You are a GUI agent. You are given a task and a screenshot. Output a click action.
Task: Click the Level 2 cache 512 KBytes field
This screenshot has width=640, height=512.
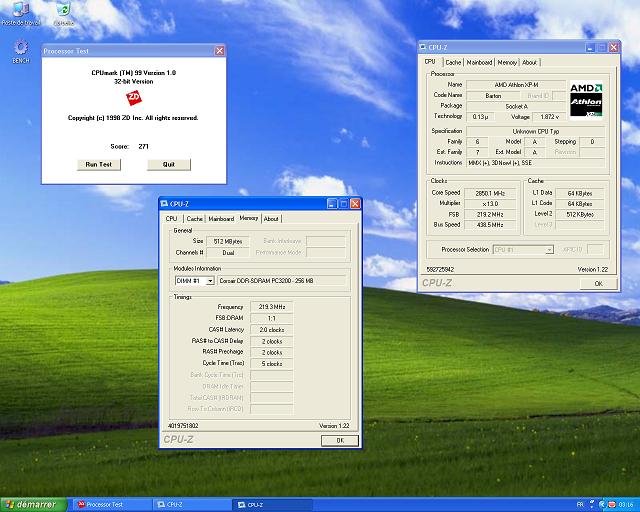(x=580, y=214)
